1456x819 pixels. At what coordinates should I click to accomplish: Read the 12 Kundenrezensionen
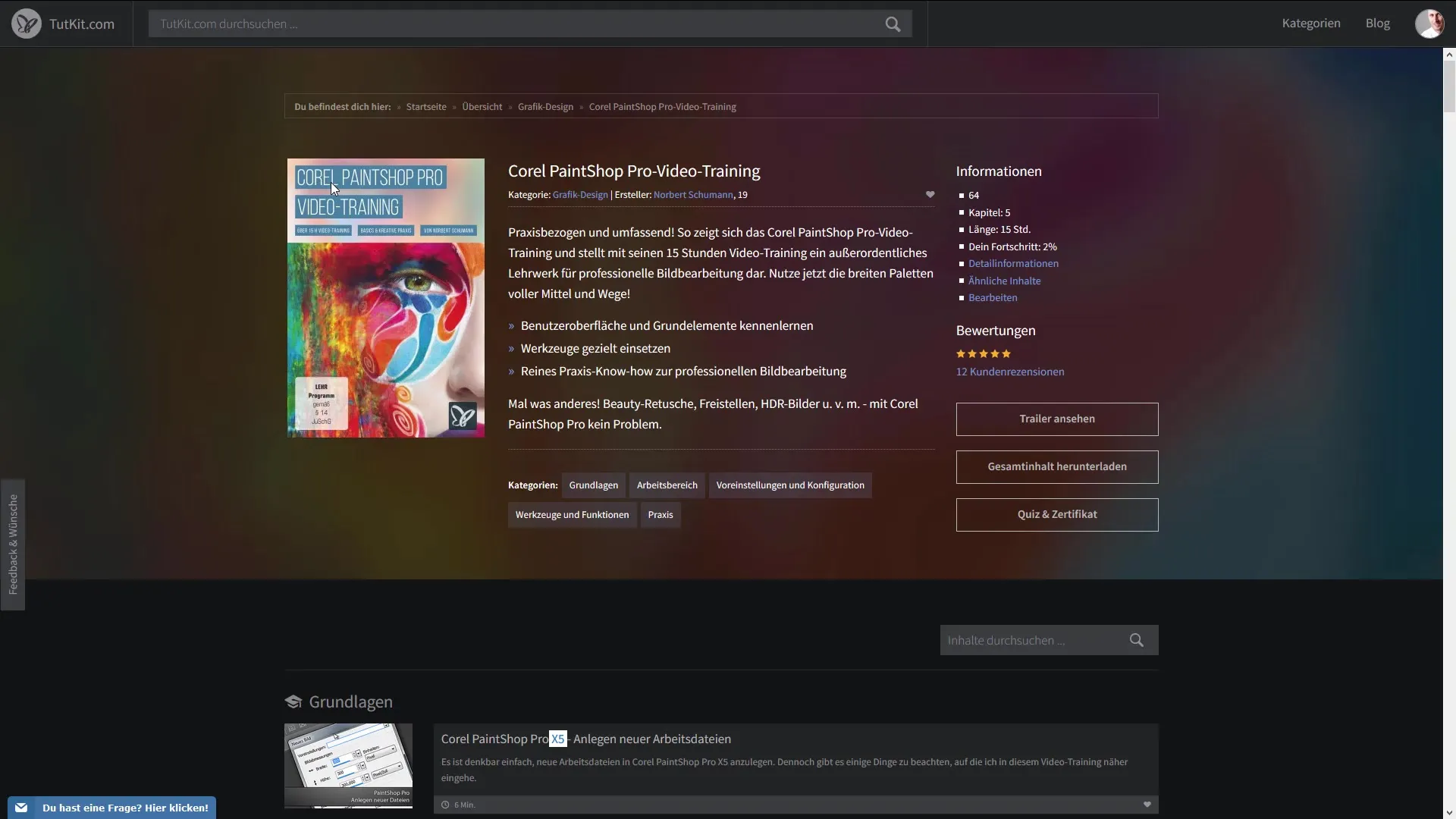pyautogui.click(x=1010, y=372)
